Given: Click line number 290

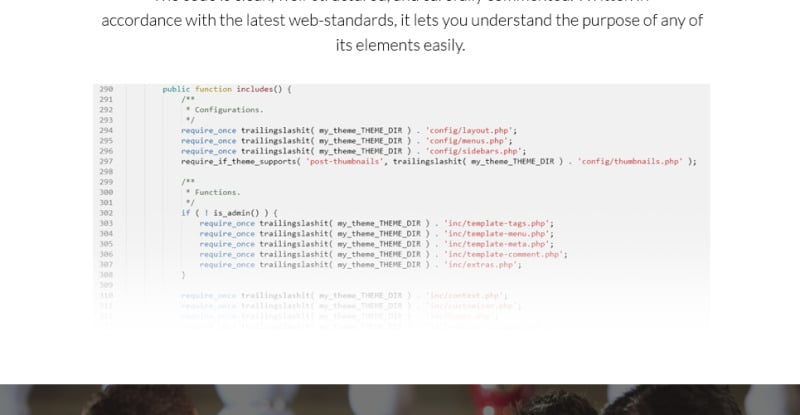Looking at the screenshot, I should tap(106, 89).
